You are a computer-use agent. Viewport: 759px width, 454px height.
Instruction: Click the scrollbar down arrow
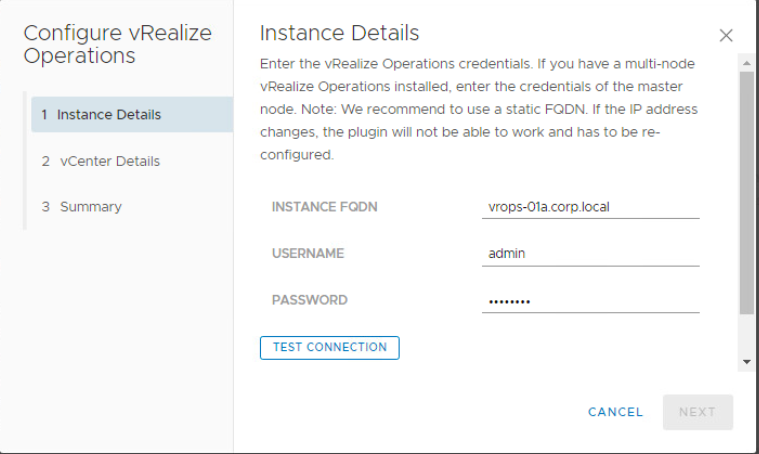point(746,361)
